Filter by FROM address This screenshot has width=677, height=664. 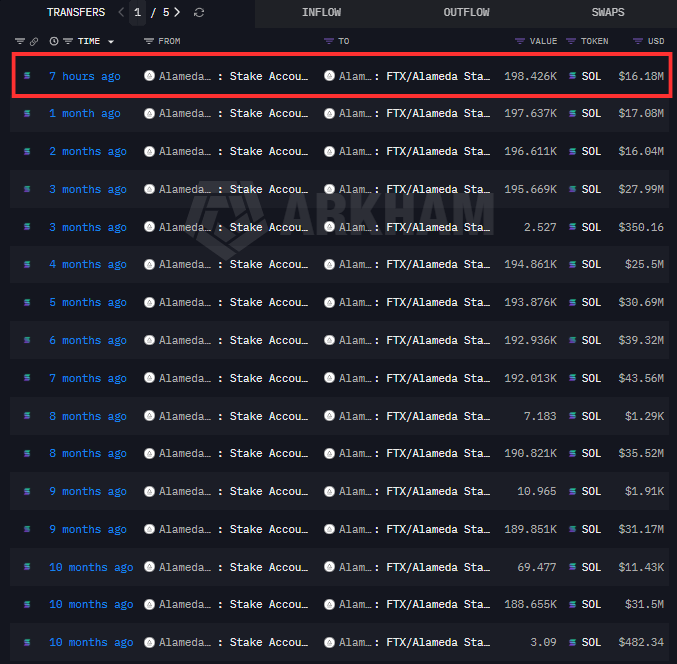tap(149, 41)
